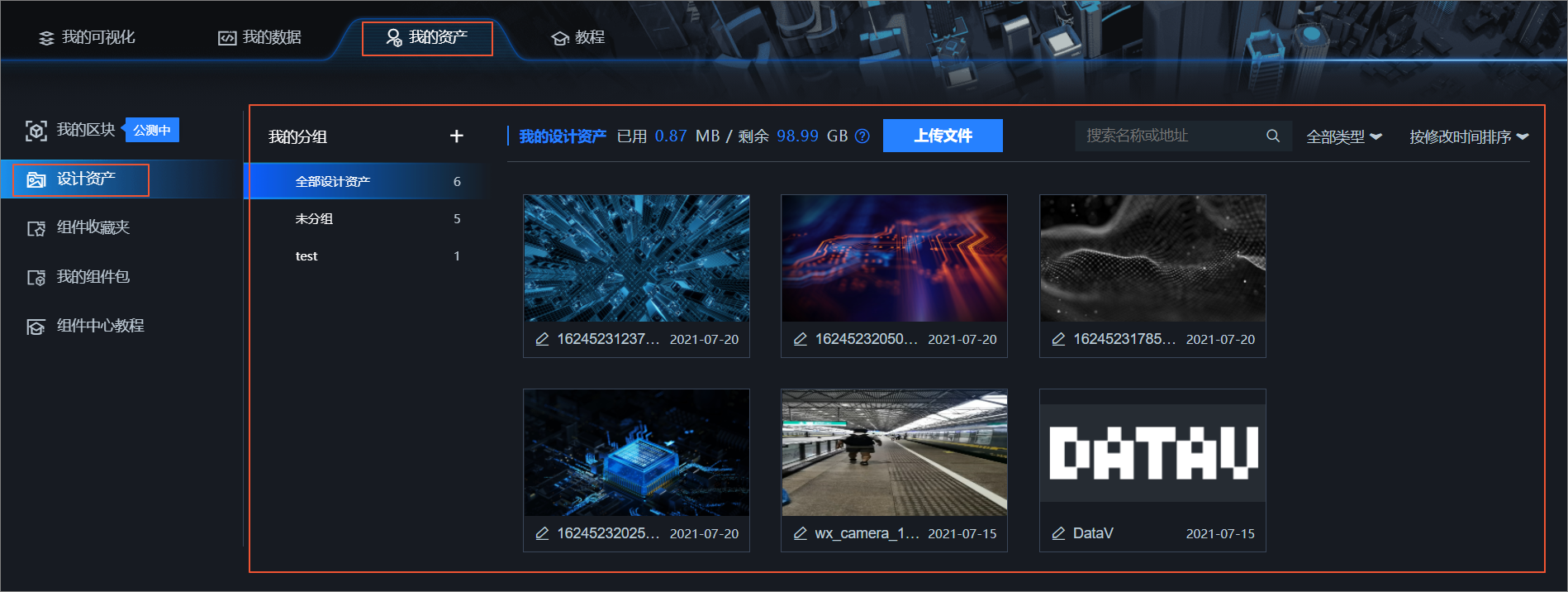This screenshot has height=592, width=1568.
Task: Click the 组件收藏夹 star icon
Action: tap(36, 228)
